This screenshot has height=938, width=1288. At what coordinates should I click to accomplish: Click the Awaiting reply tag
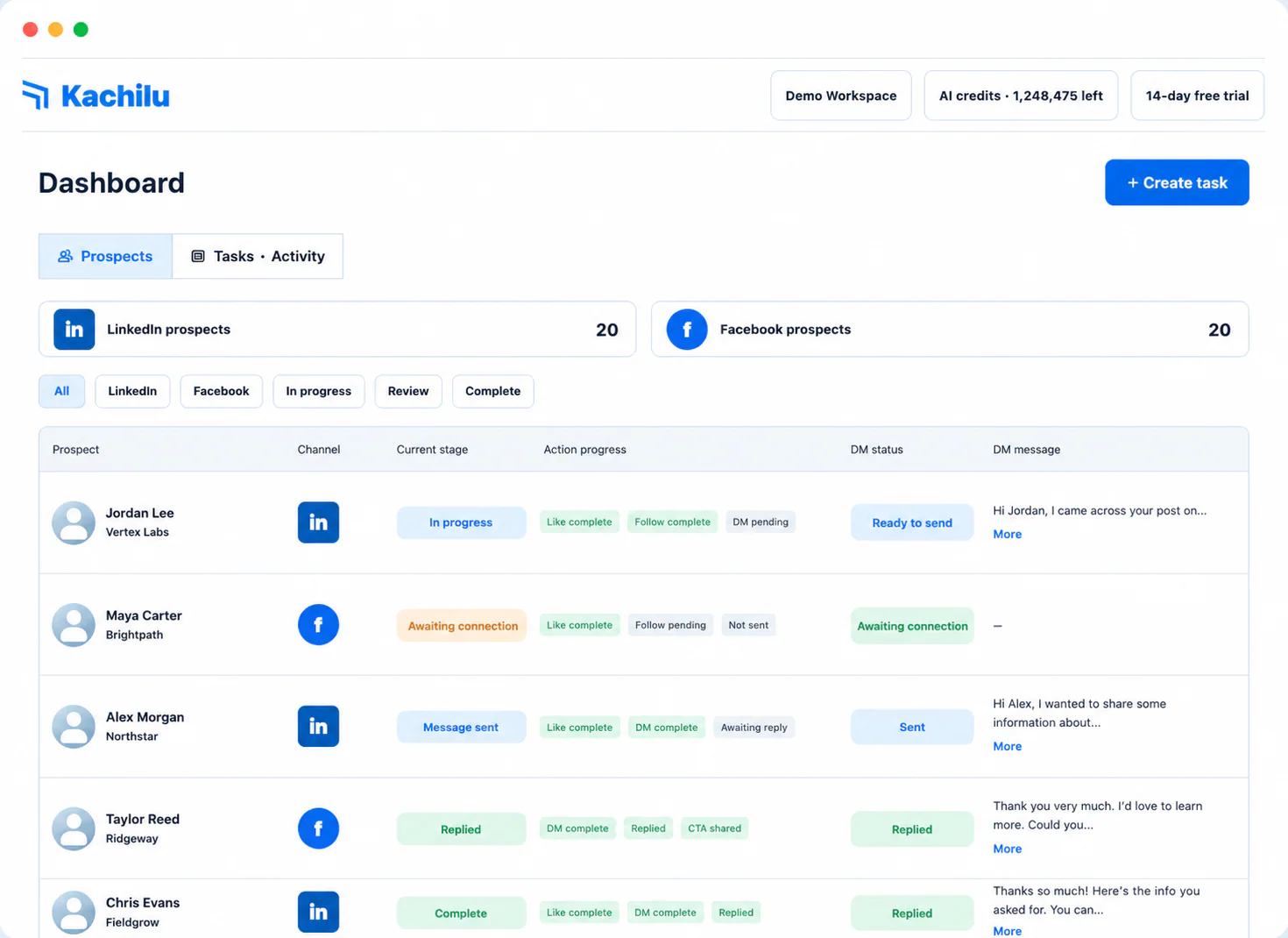pos(754,728)
